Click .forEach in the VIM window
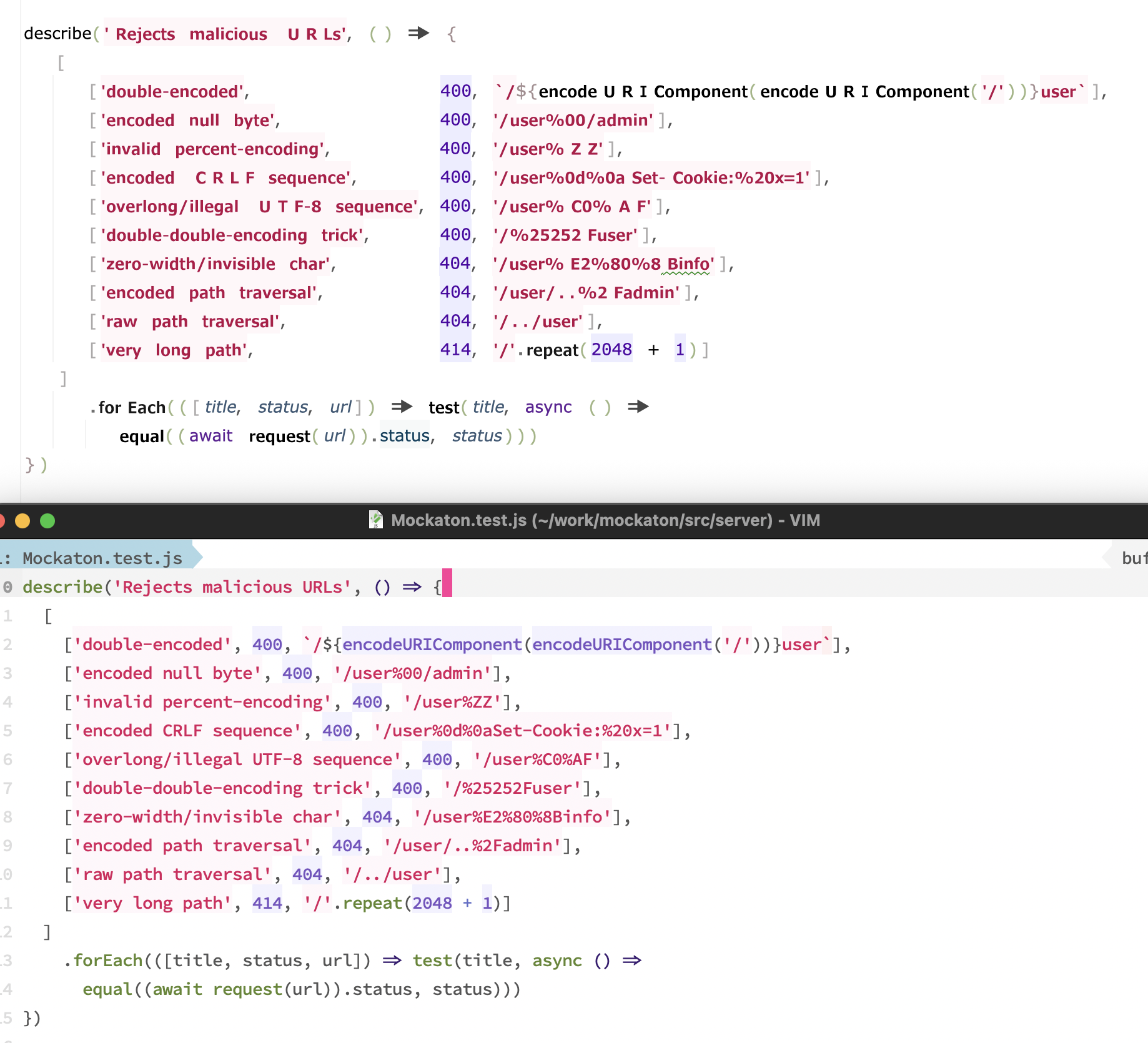This screenshot has width=1148, height=1043. (x=103, y=960)
